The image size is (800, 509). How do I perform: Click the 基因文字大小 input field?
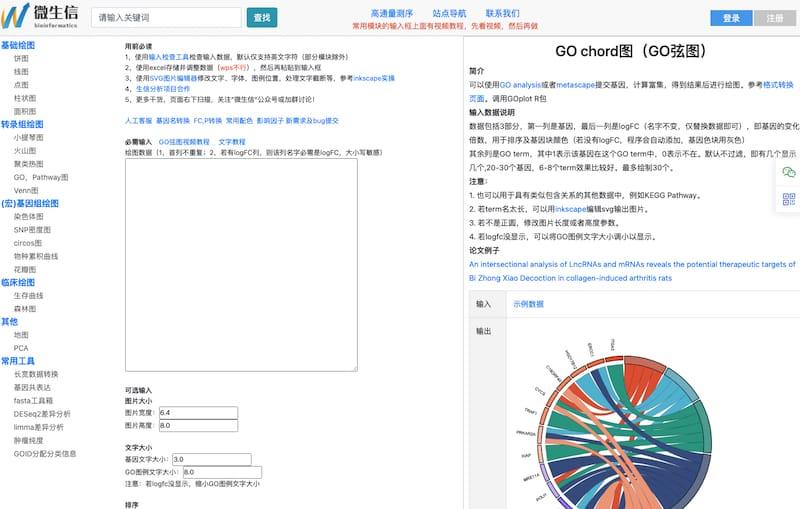(212, 460)
